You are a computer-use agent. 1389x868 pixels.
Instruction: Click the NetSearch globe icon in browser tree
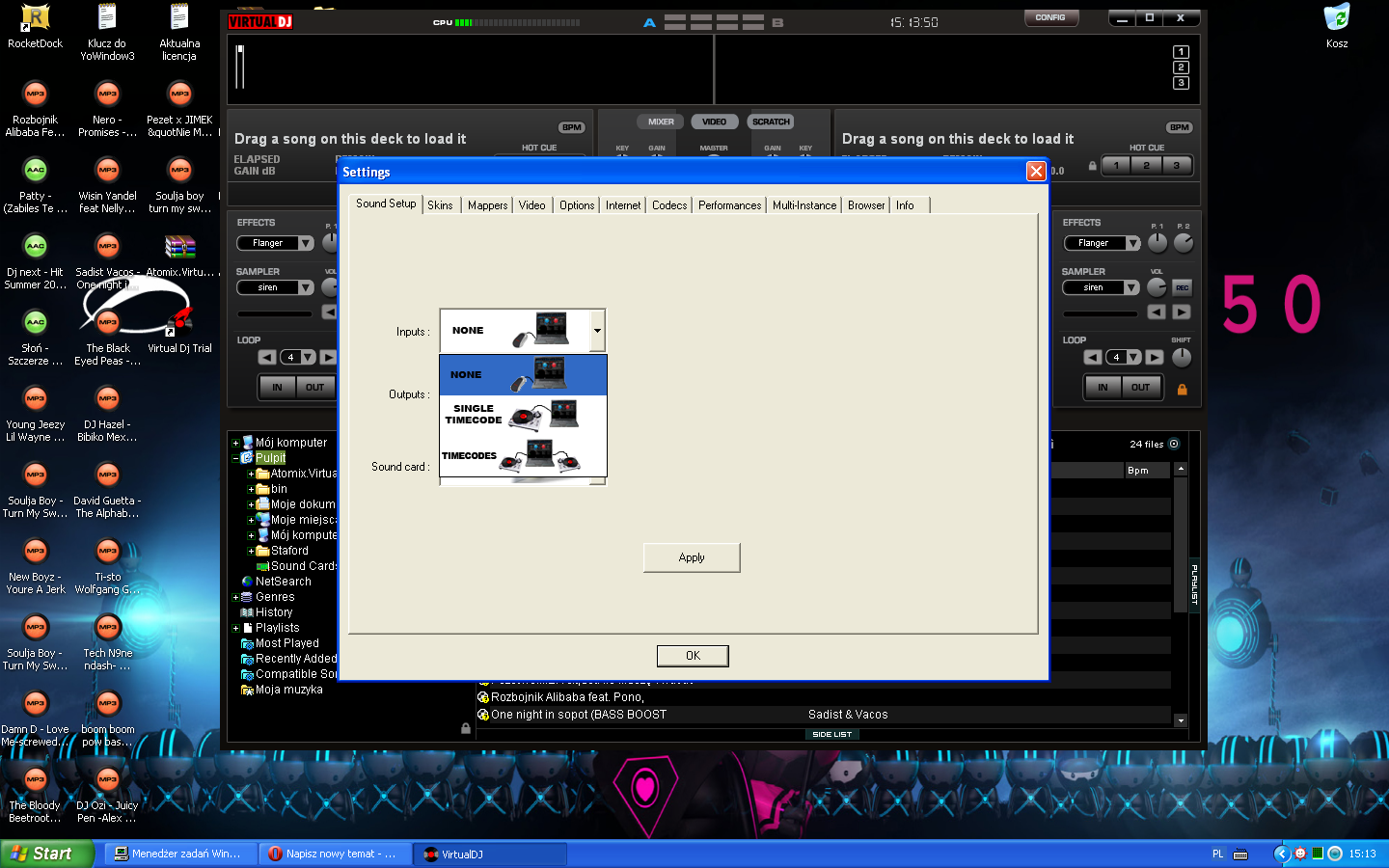coord(247,582)
